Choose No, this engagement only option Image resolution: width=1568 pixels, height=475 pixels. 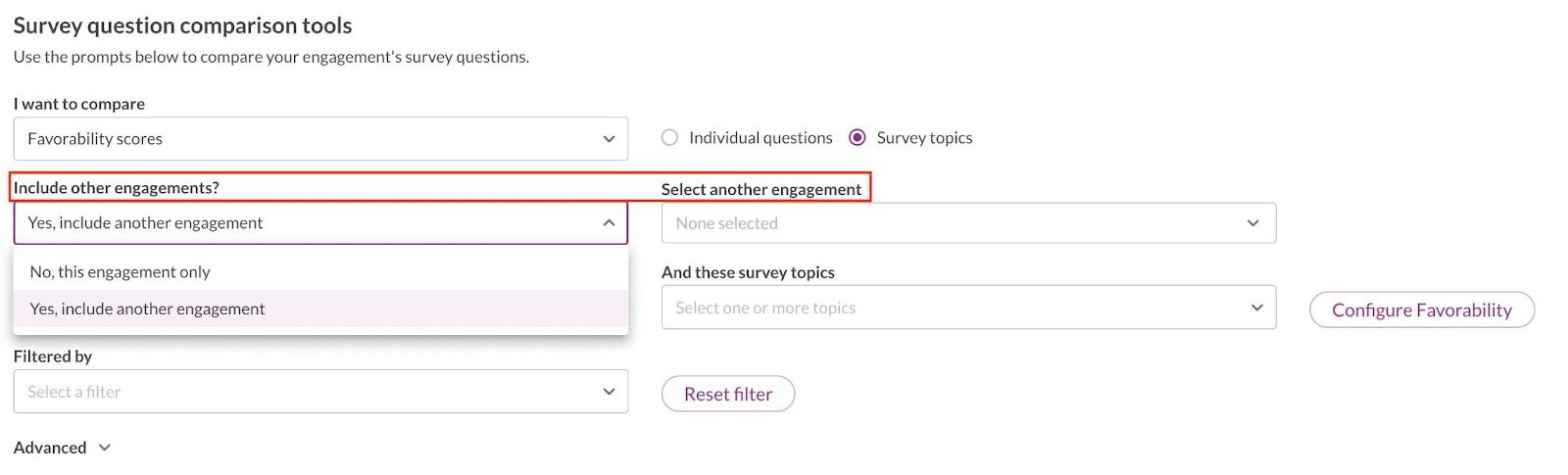(x=320, y=272)
